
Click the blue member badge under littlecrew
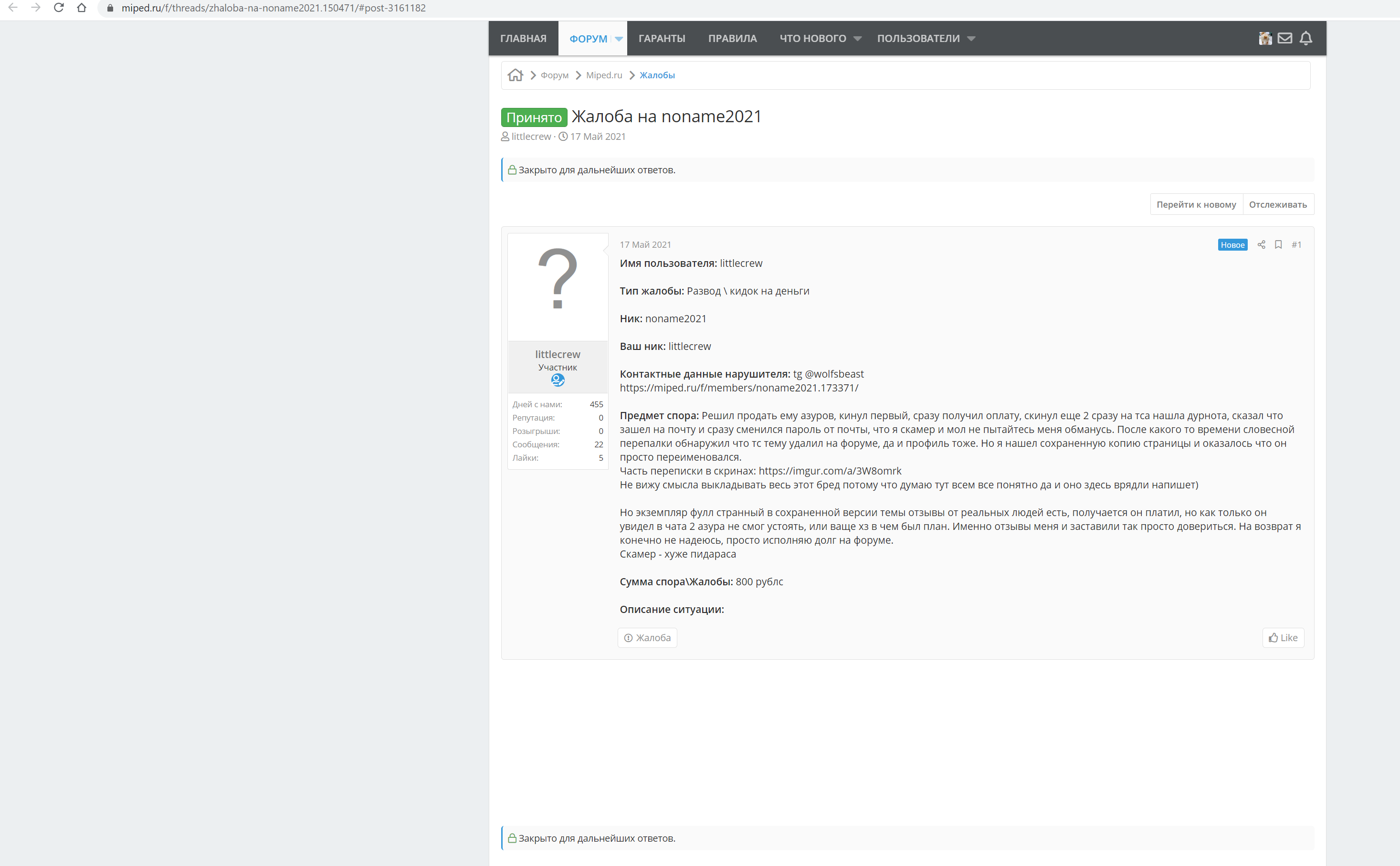[558, 380]
